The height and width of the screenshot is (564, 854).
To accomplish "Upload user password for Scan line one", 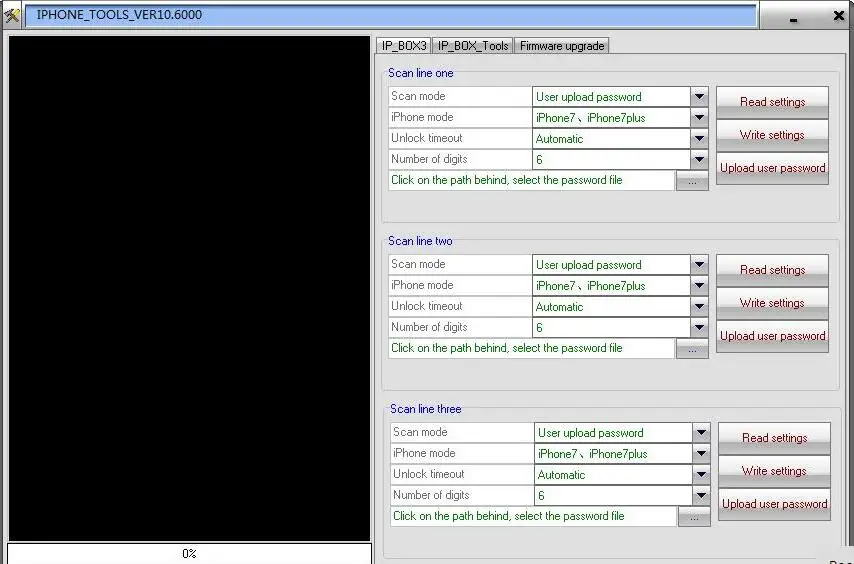I will pos(772,168).
